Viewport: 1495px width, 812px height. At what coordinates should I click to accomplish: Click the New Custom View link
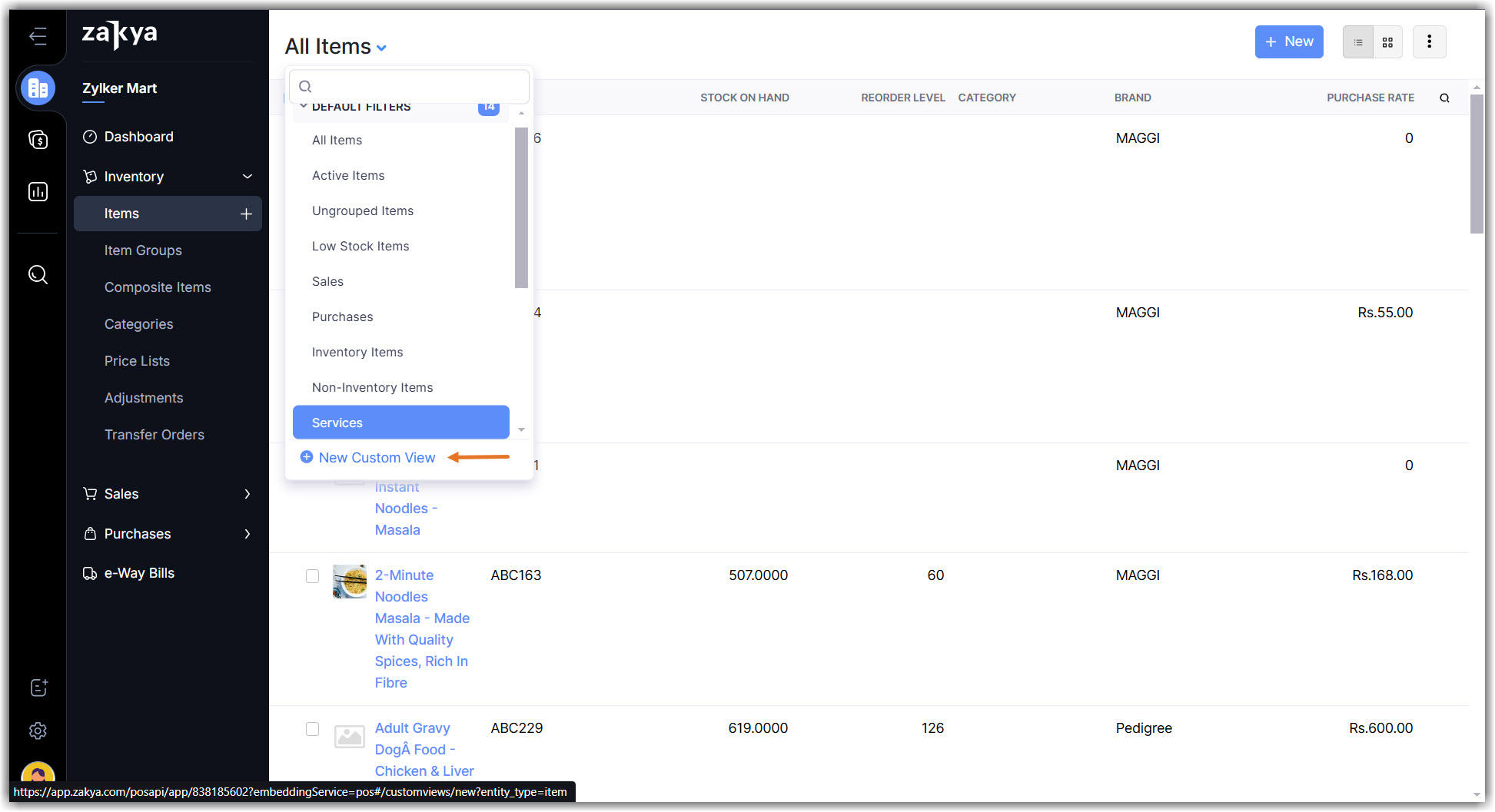(x=377, y=458)
